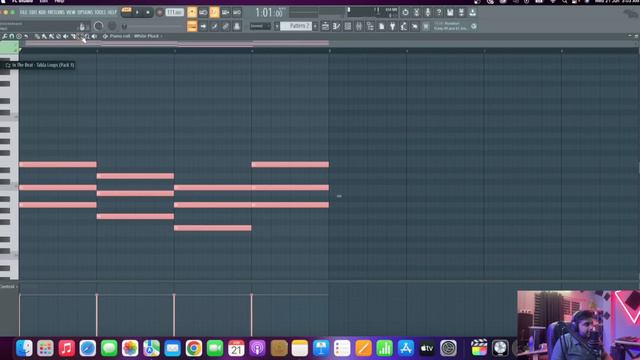Open the global snap selector dropdown
Image resolution: width=640 pixels, height=360 pixels.
[x=260, y=26]
